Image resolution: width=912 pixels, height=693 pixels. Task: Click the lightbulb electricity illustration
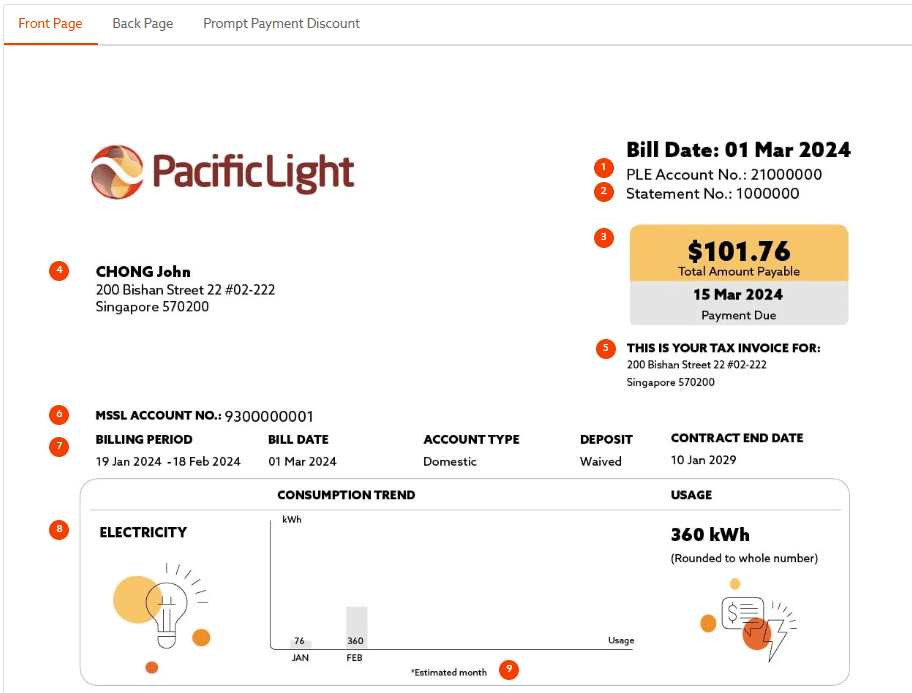[161, 617]
